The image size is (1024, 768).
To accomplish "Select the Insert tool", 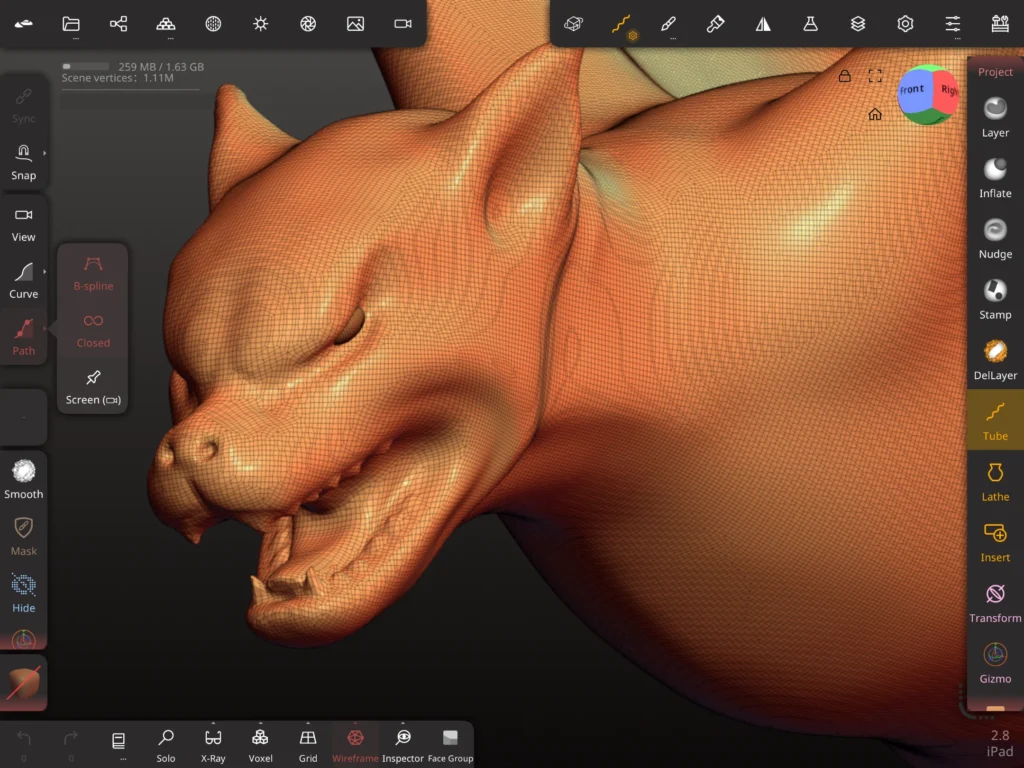I will pos(995,543).
